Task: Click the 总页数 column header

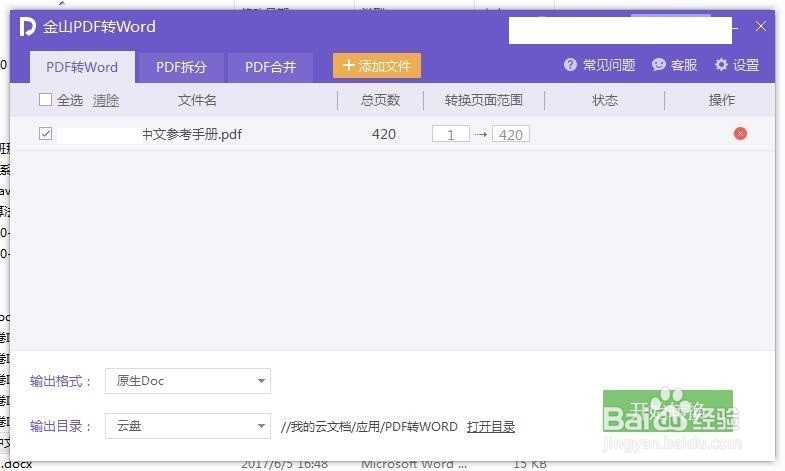Action: click(380, 100)
